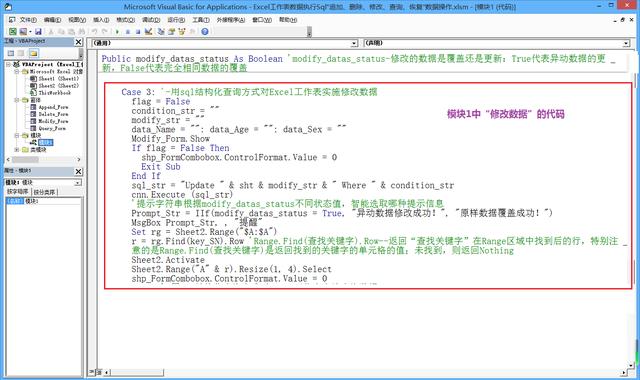The width and height of the screenshot is (640, 380).
Task: Click the Find binoculars toolbar icon
Action: coord(82,31)
